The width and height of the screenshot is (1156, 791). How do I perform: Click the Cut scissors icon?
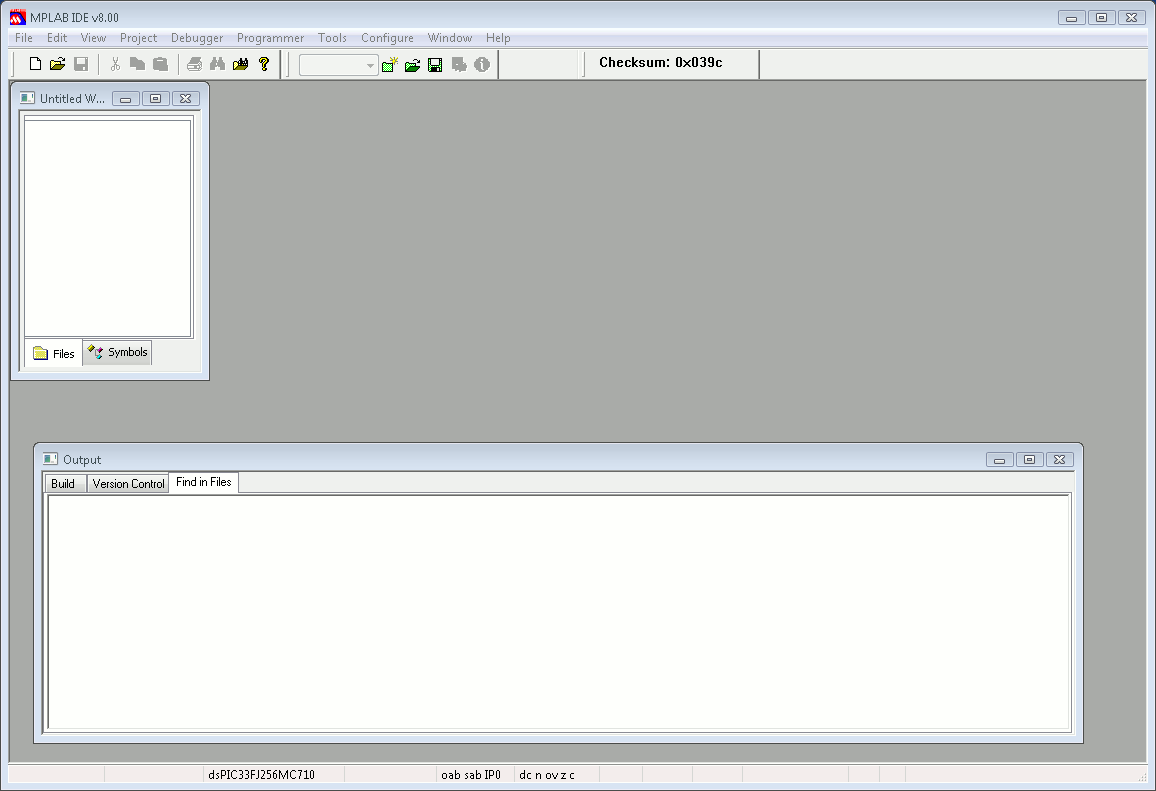(115, 64)
